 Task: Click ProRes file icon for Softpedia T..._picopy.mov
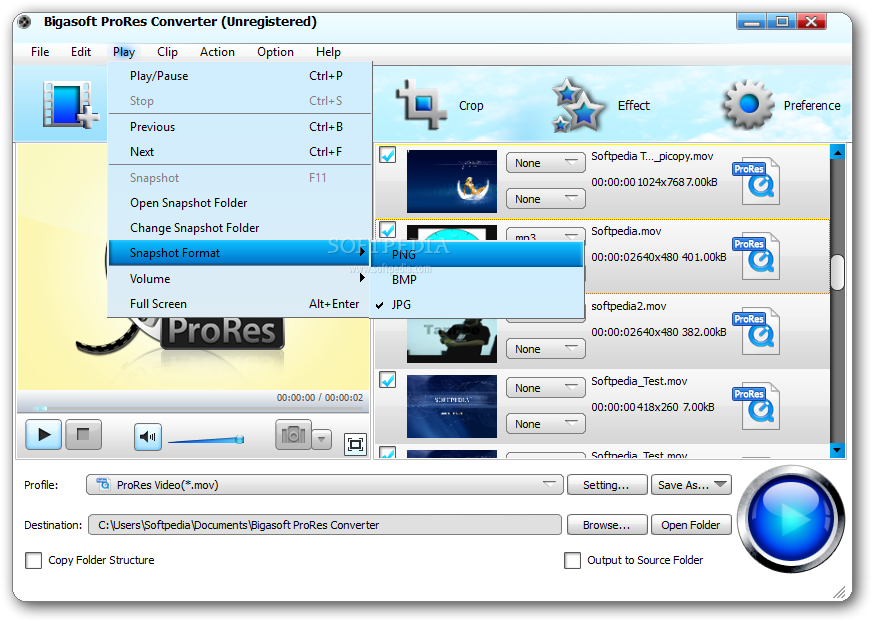coord(757,180)
